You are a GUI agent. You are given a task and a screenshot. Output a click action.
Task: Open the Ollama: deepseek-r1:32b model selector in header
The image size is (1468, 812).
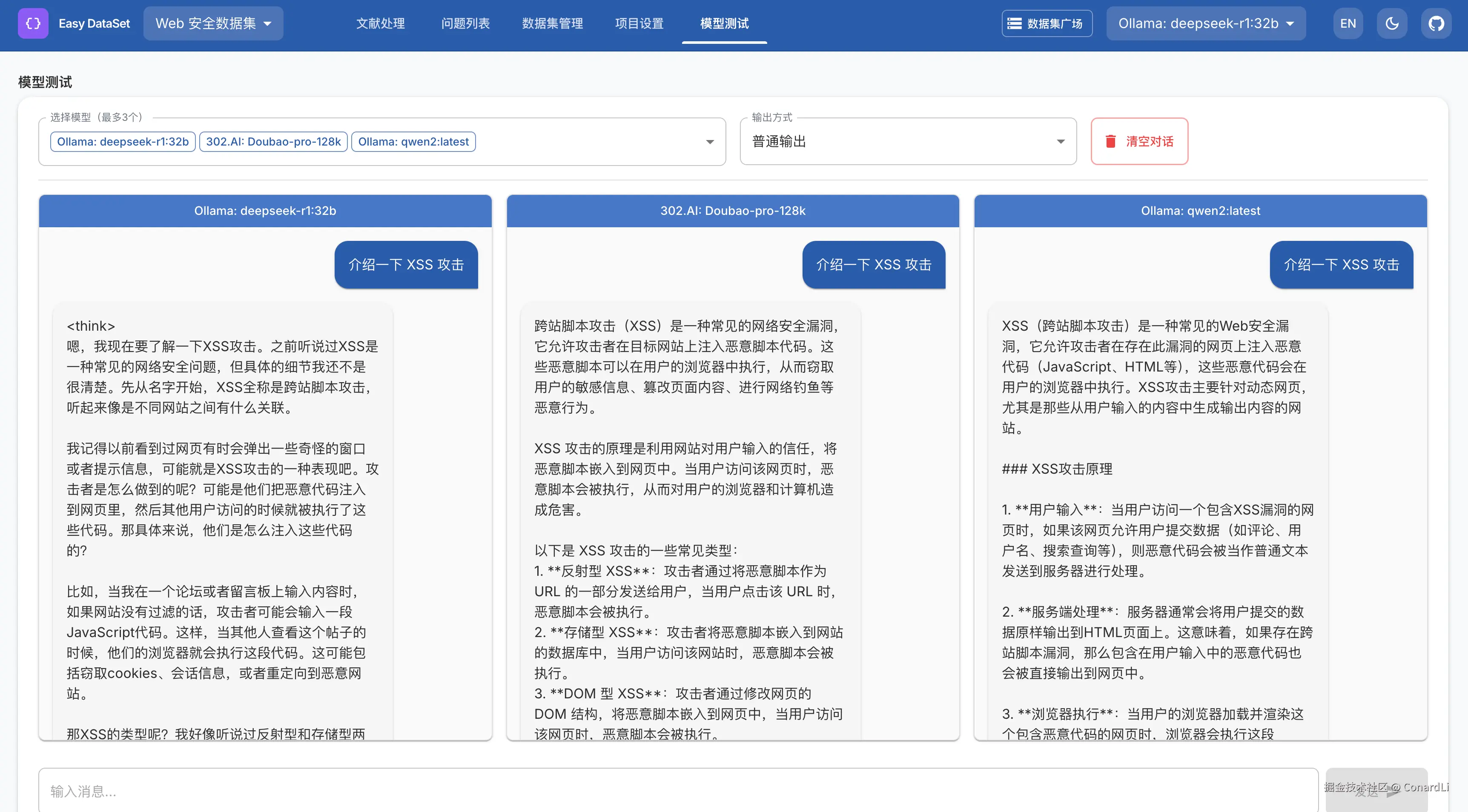pos(1205,23)
